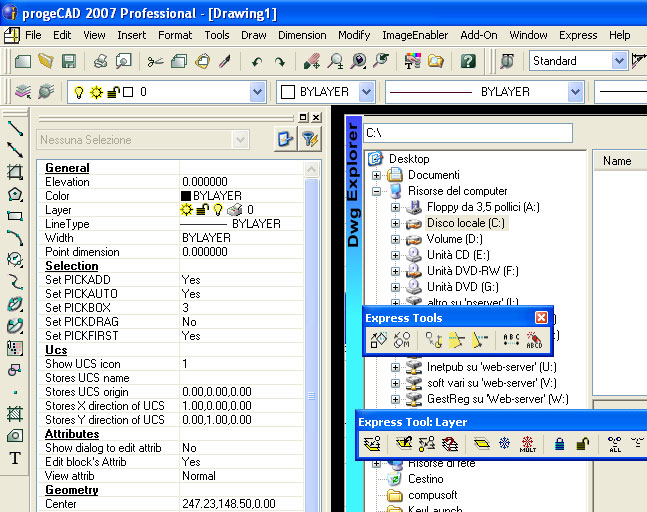Toggle layer 0 lock padlock in layer dropdown
Viewport: 647px width, 512px height.
[x=112, y=92]
